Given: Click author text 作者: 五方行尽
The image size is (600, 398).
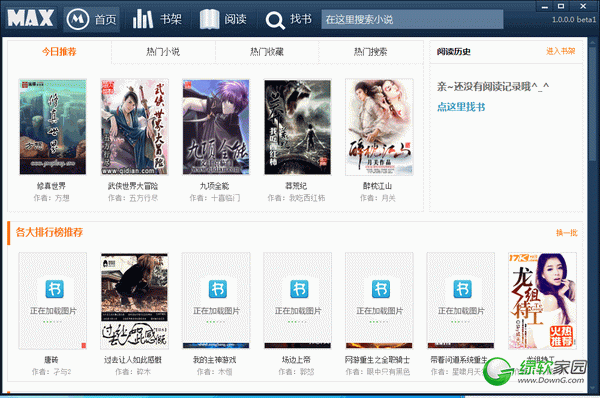Looking at the screenshot, I should click(x=133, y=198).
